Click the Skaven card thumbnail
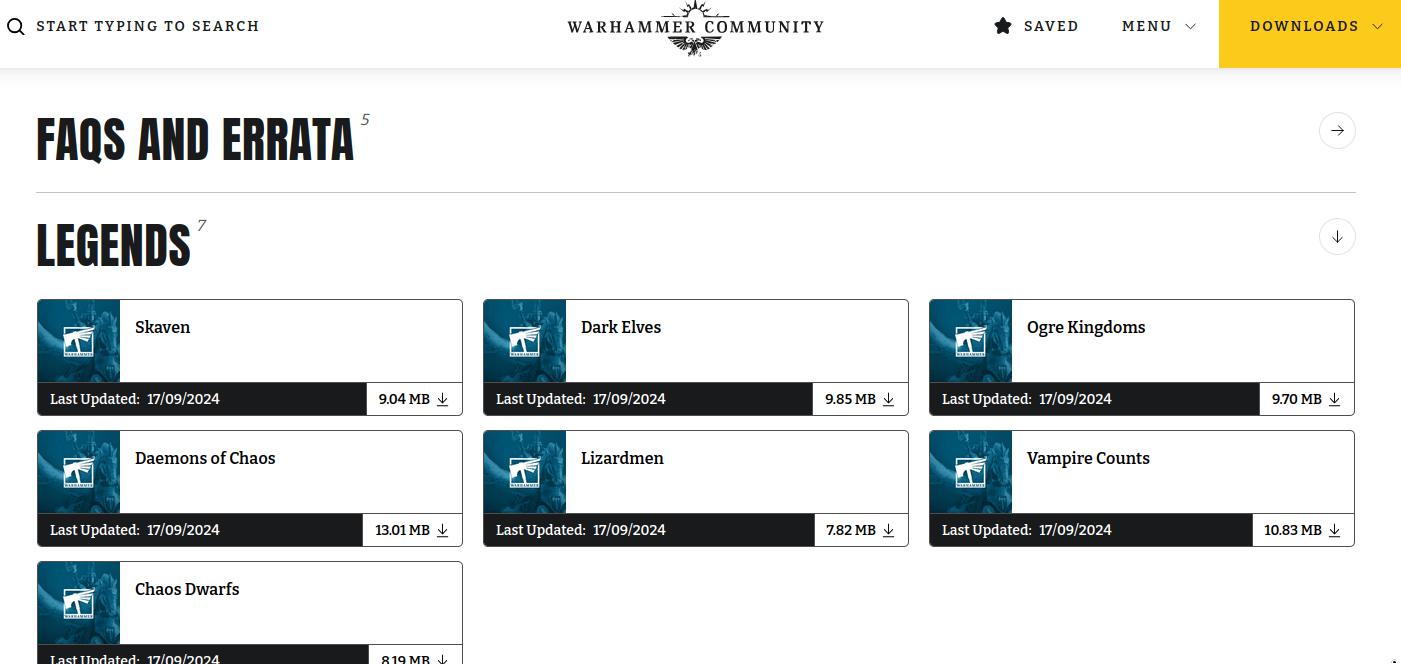This screenshot has width=1401, height=664. point(79,341)
